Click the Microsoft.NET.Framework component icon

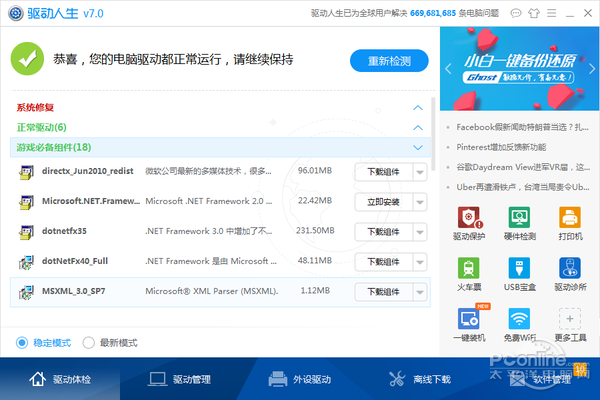26,202
